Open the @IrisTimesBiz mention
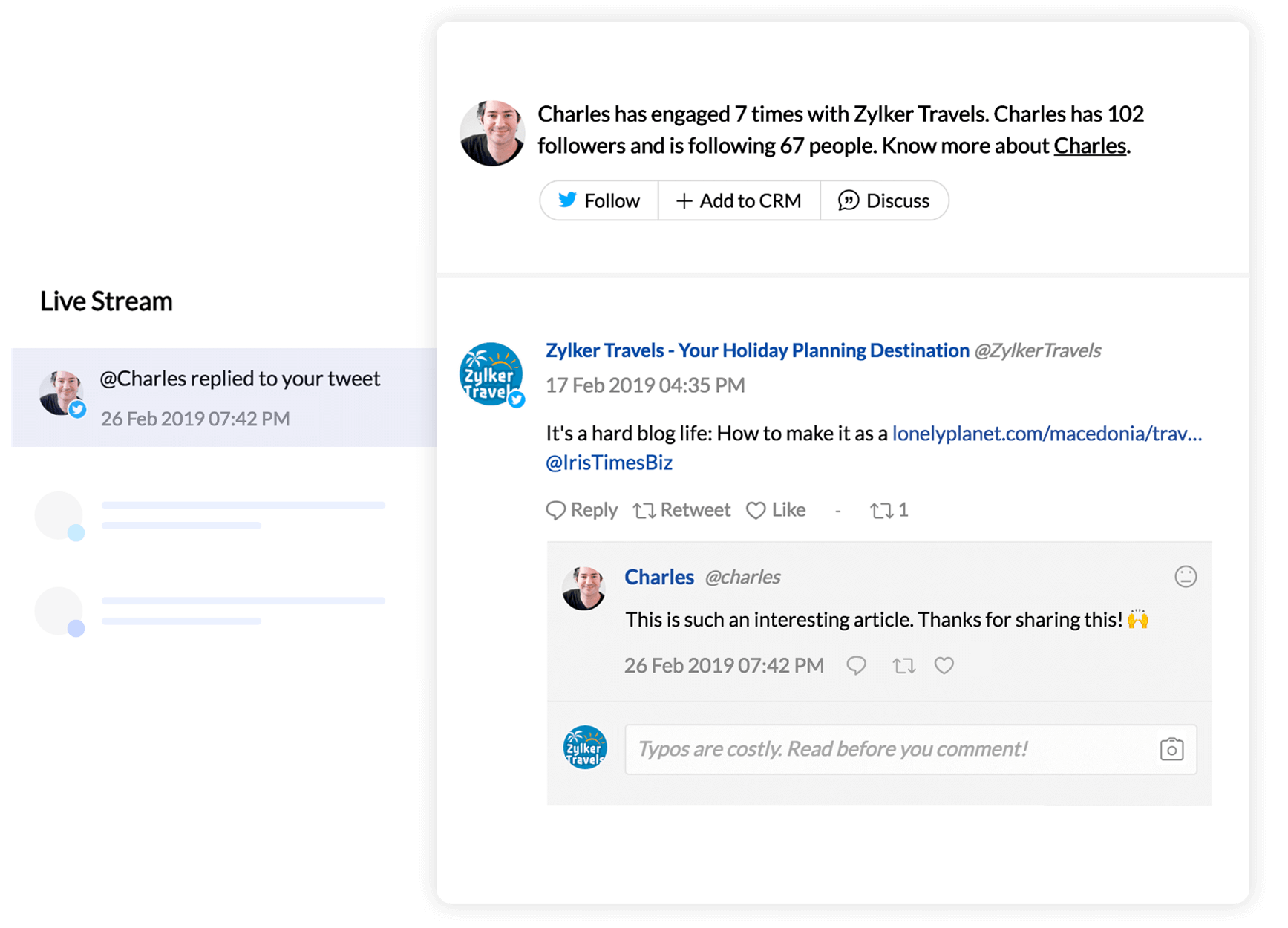1288x928 pixels. click(x=609, y=463)
